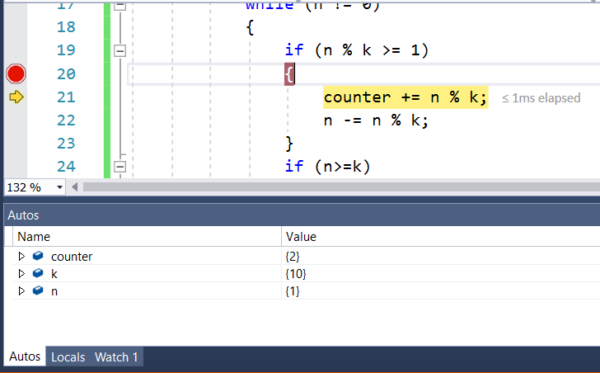
Task: Click the Name column header
Action: (x=147, y=237)
